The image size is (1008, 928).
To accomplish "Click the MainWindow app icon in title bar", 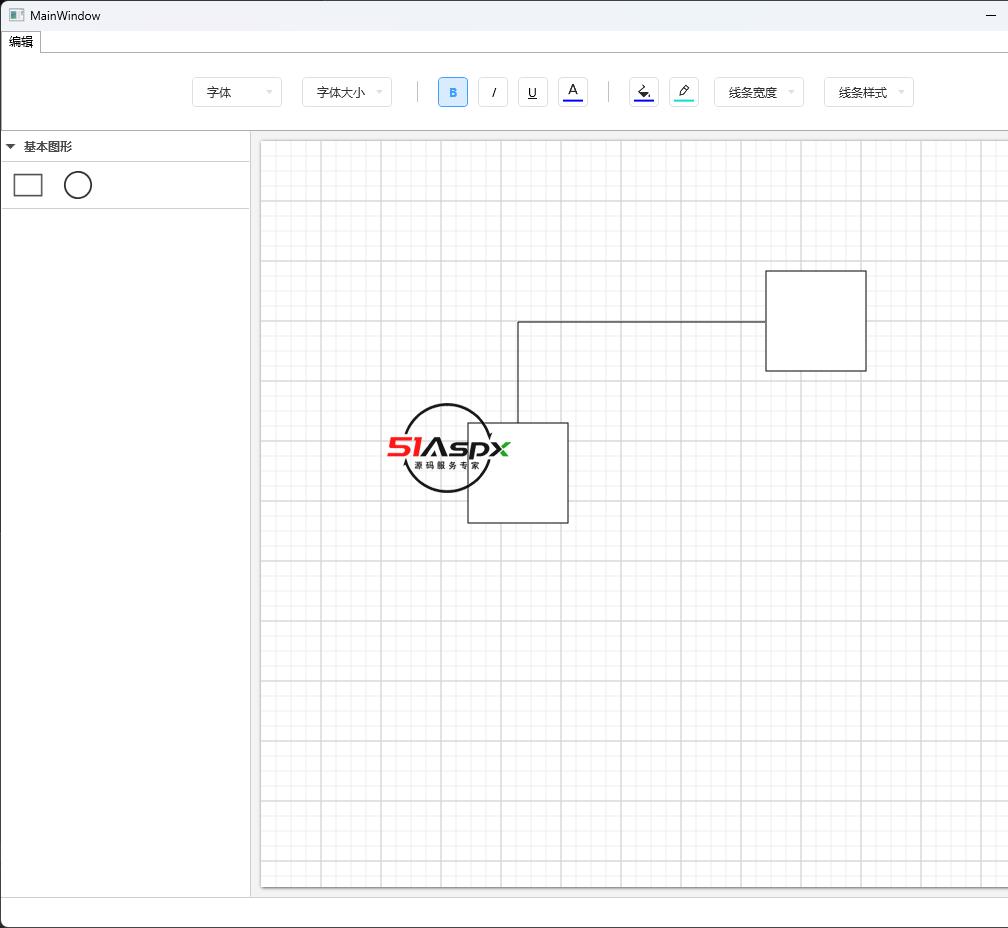I will [x=16, y=15].
